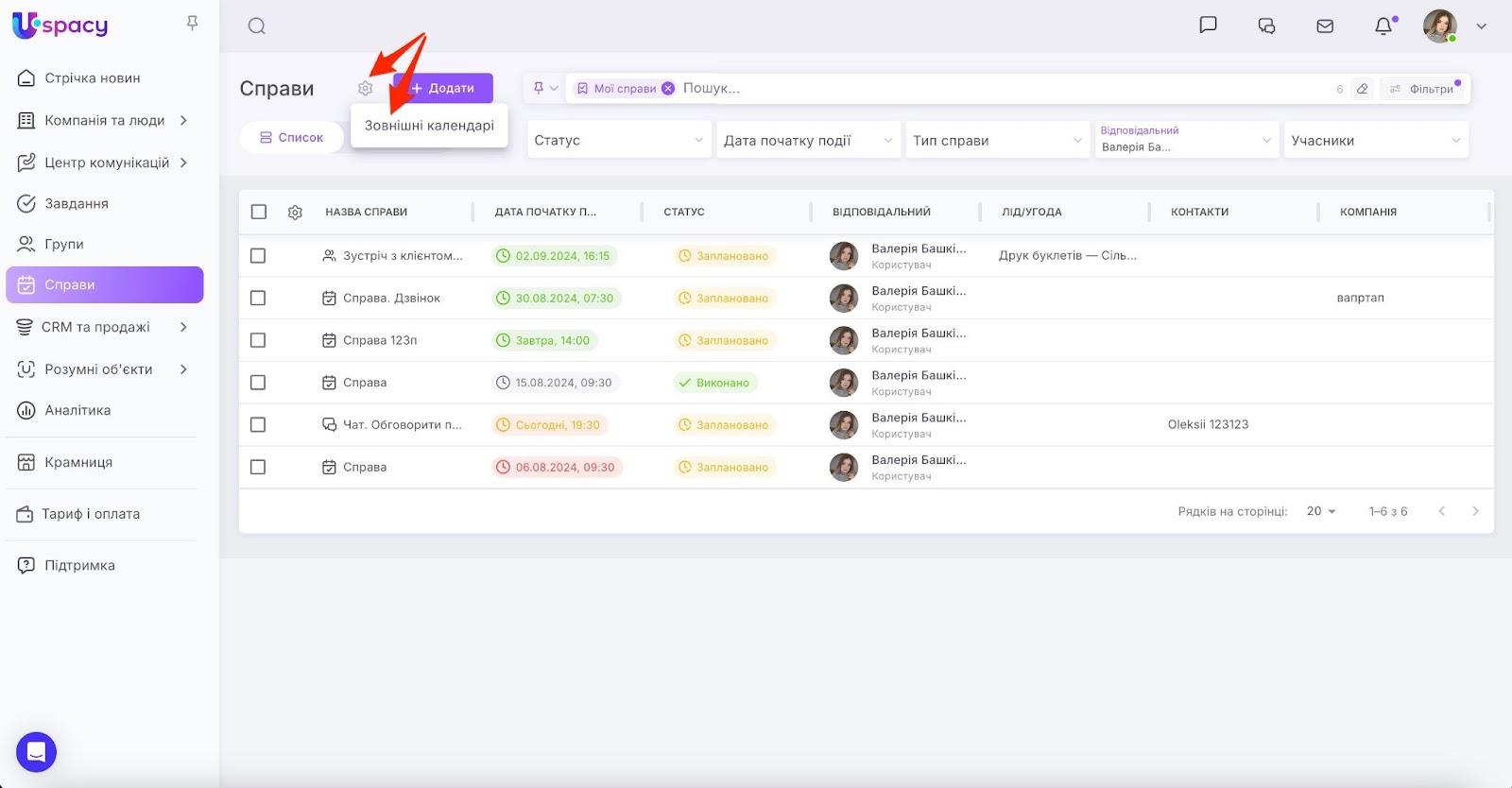
Task: Open the Тип справи dropdown
Action: tap(996, 141)
